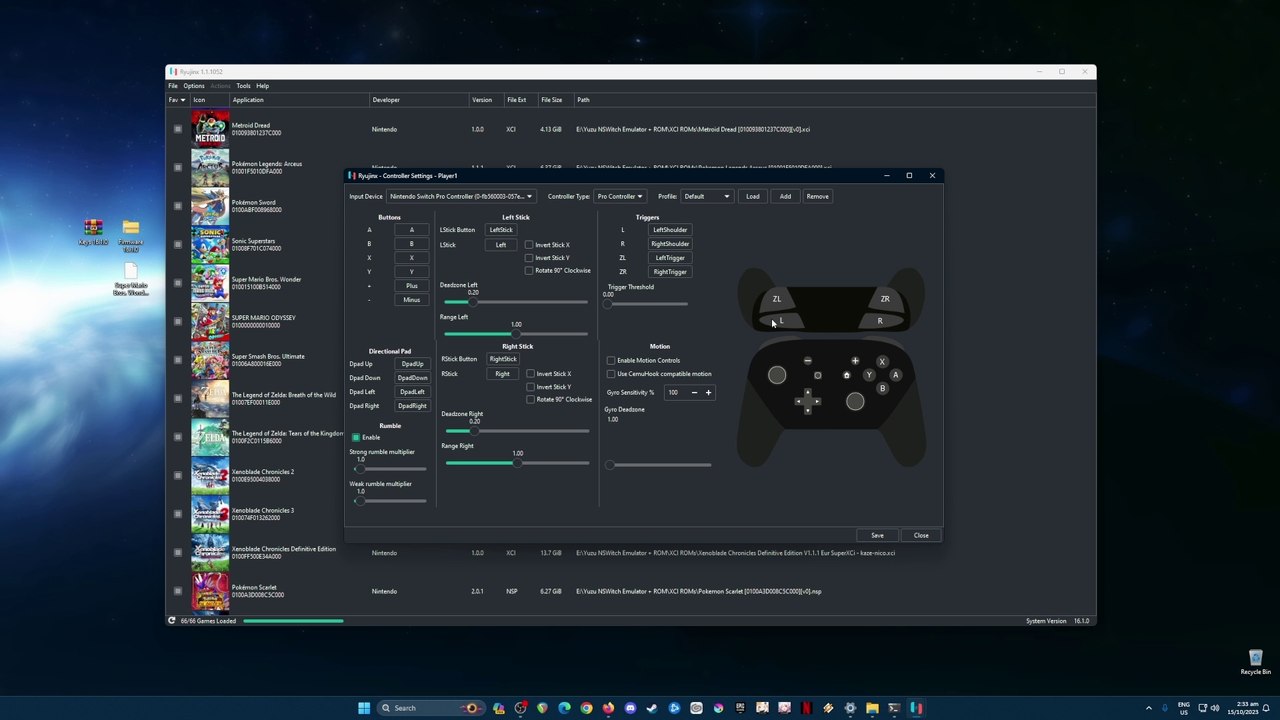
Task: Click the Xenoblade Chronicles Definitive Edition cover icon
Action: click(x=210, y=552)
